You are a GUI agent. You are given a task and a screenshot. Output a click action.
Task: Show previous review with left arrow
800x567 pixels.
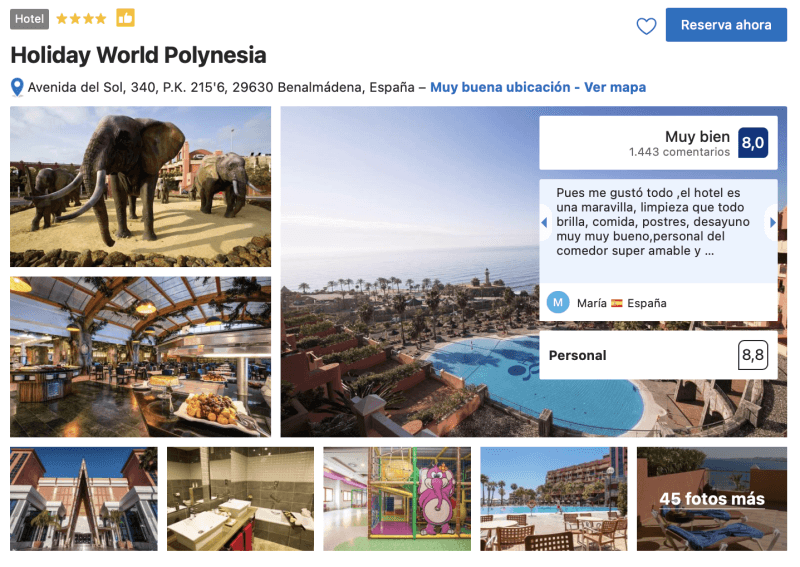(x=544, y=223)
